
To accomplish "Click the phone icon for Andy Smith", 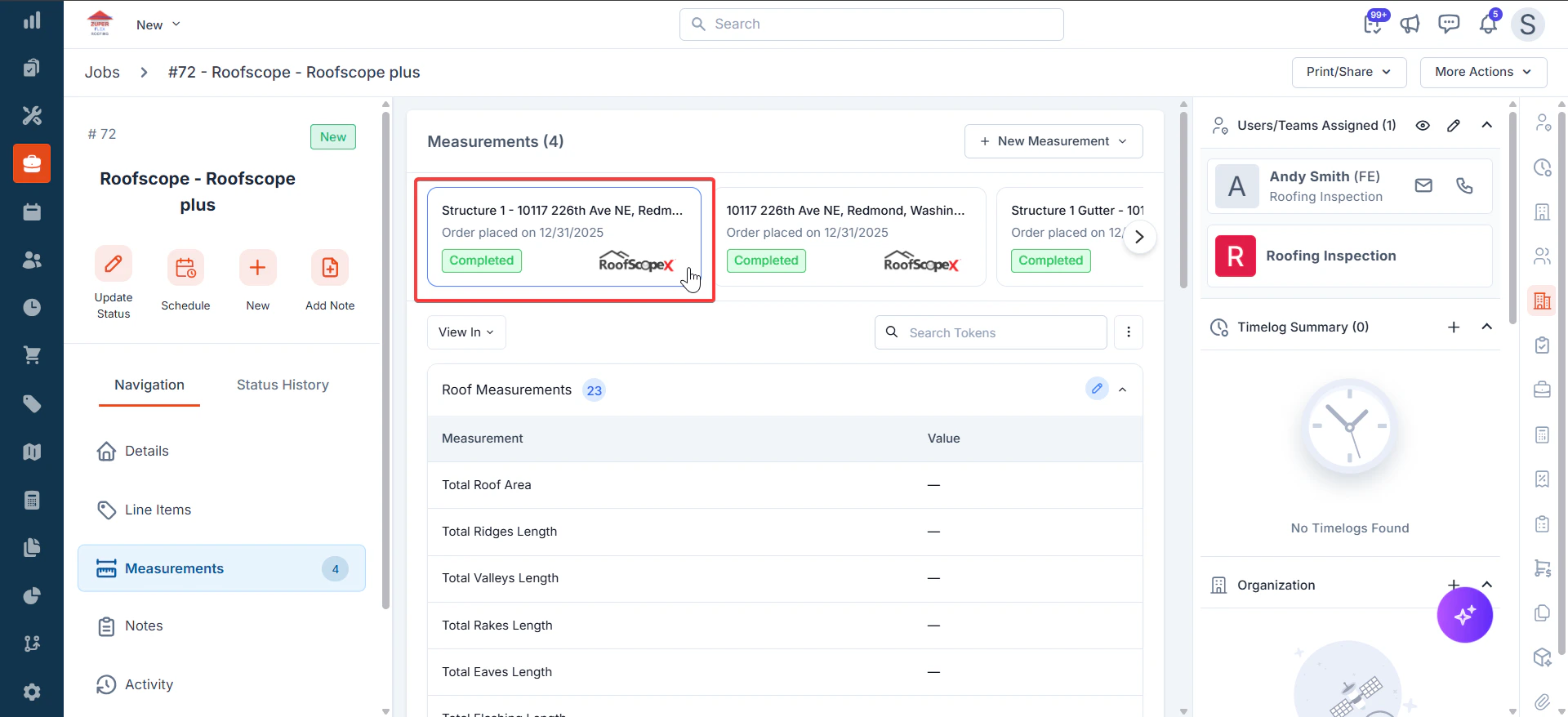I will [x=1464, y=185].
